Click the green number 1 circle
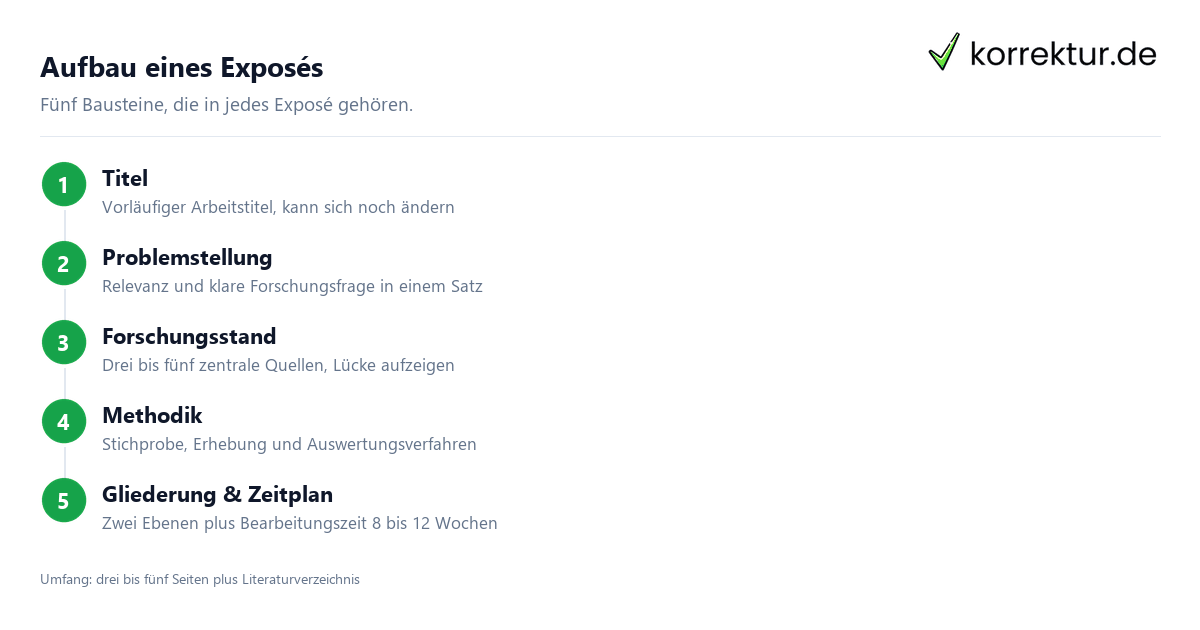Screen dimensions: 1200x630 click(x=64, y=185)
